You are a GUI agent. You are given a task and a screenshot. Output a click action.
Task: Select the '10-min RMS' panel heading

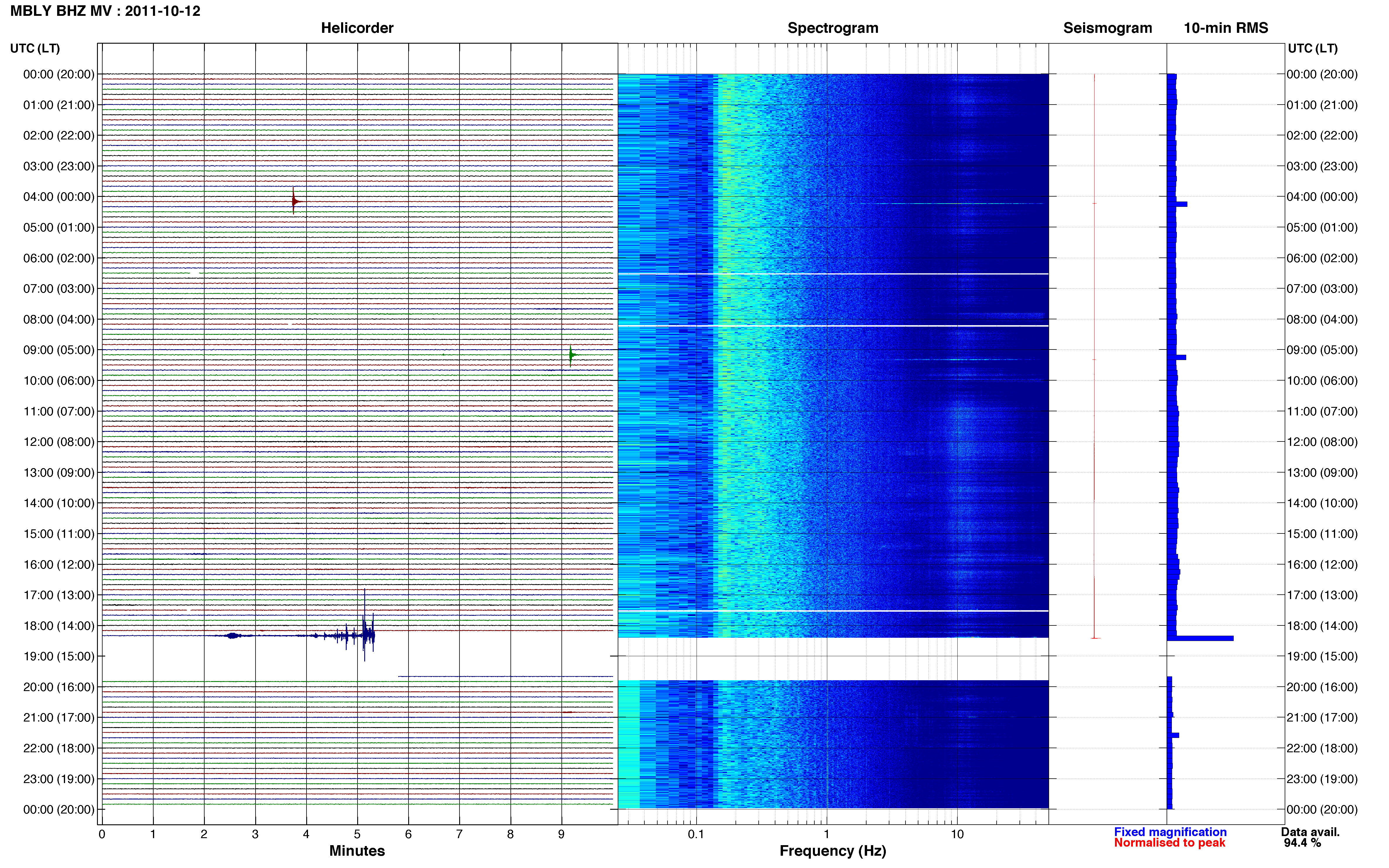pos(1225,28)
